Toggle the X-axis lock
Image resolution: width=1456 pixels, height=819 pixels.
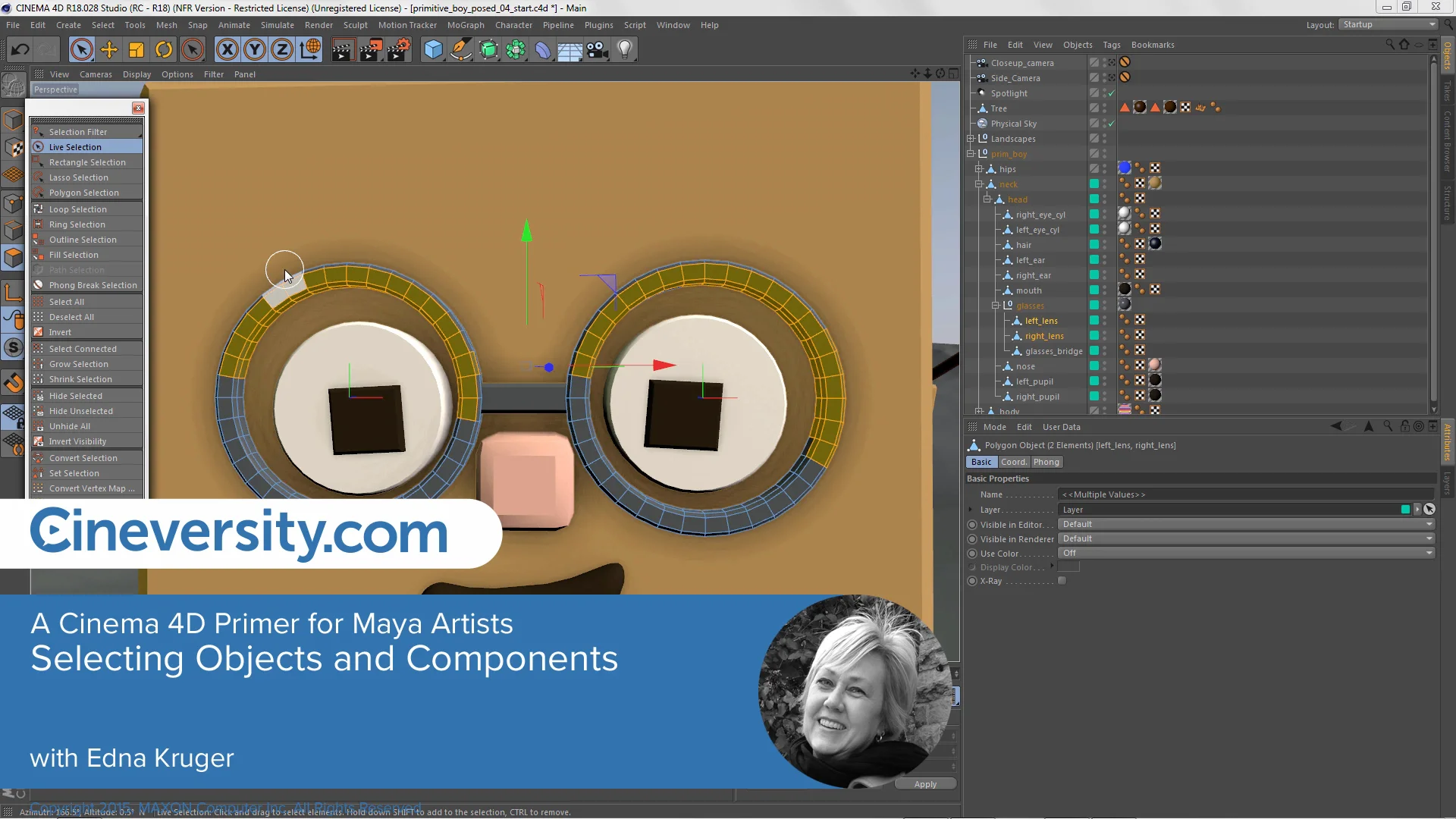coord(227,50)
